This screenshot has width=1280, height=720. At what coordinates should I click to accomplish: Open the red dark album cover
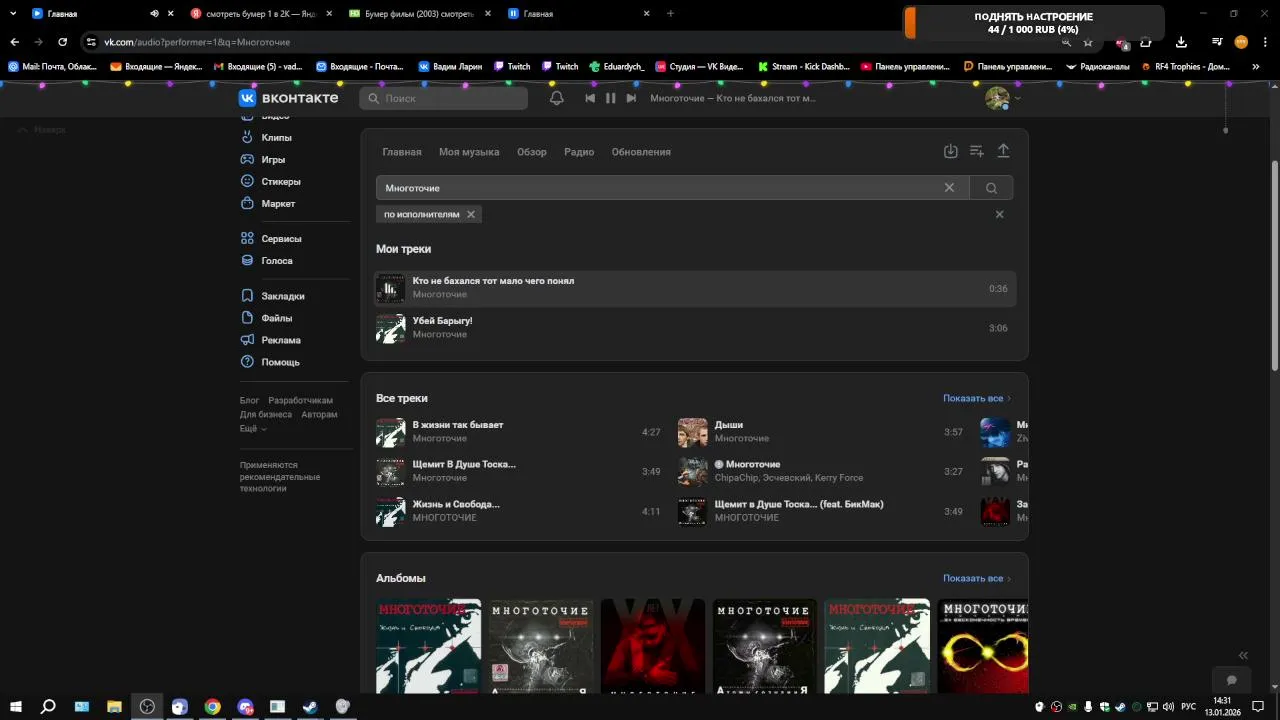(x=652, y=646)
